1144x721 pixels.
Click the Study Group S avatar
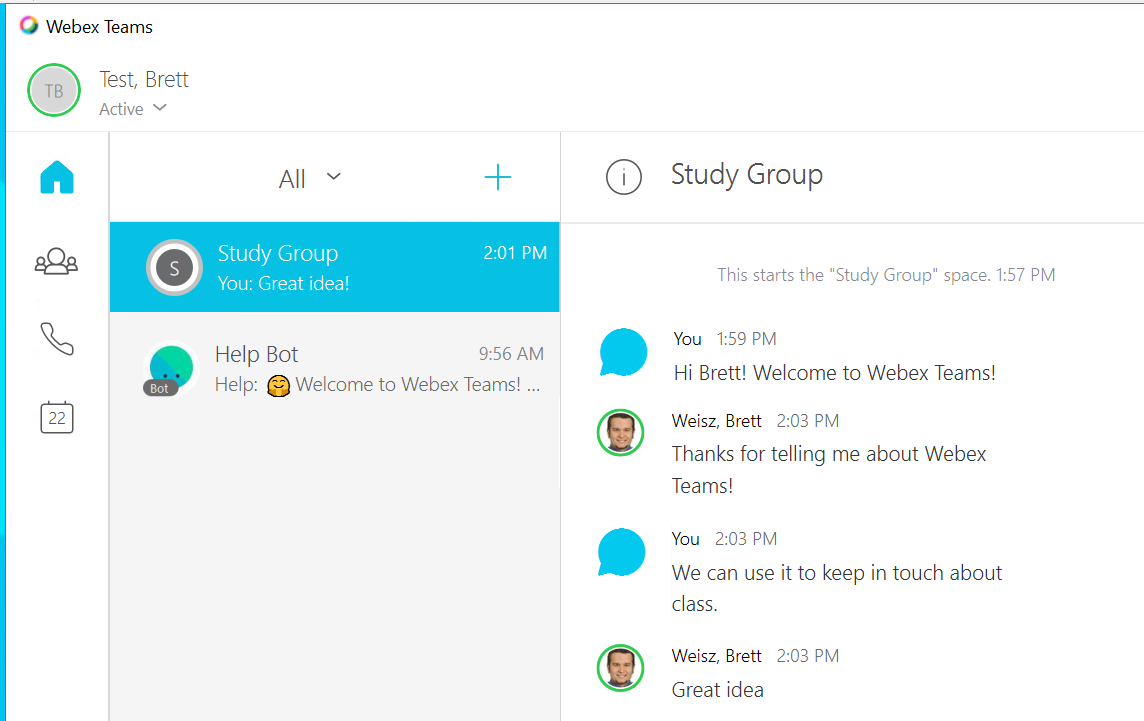coord(175,268)
